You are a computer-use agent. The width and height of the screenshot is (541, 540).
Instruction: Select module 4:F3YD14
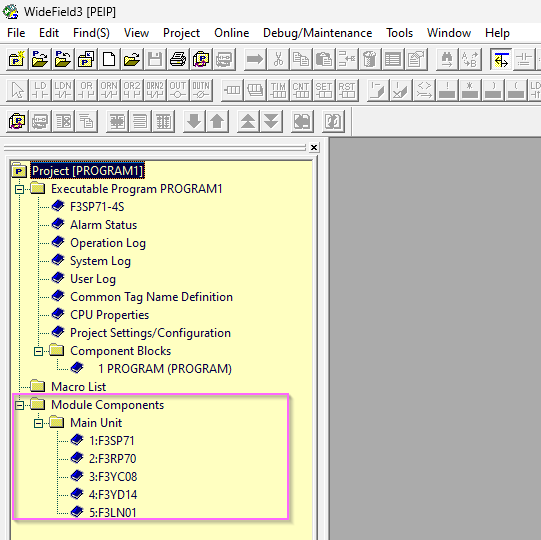pyautogui.click(x=113, y=495)
